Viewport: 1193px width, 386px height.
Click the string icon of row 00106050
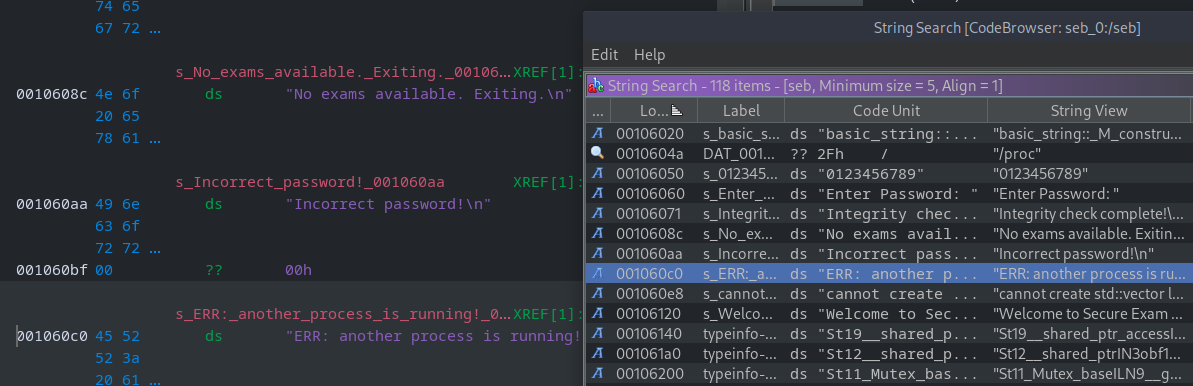click(597, 174)
